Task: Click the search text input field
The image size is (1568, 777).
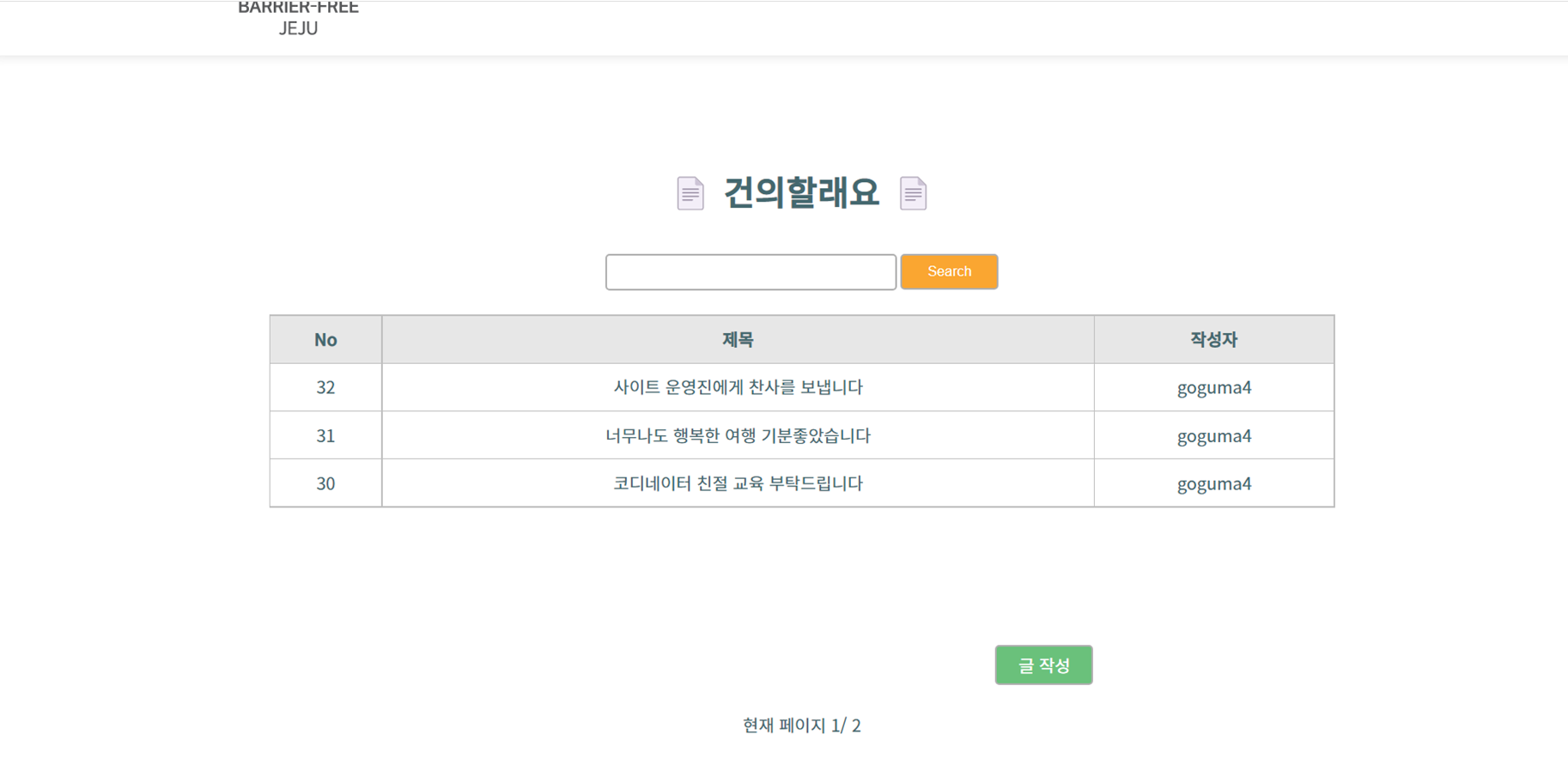Action: pyautogui.click(x=751, y=271)
